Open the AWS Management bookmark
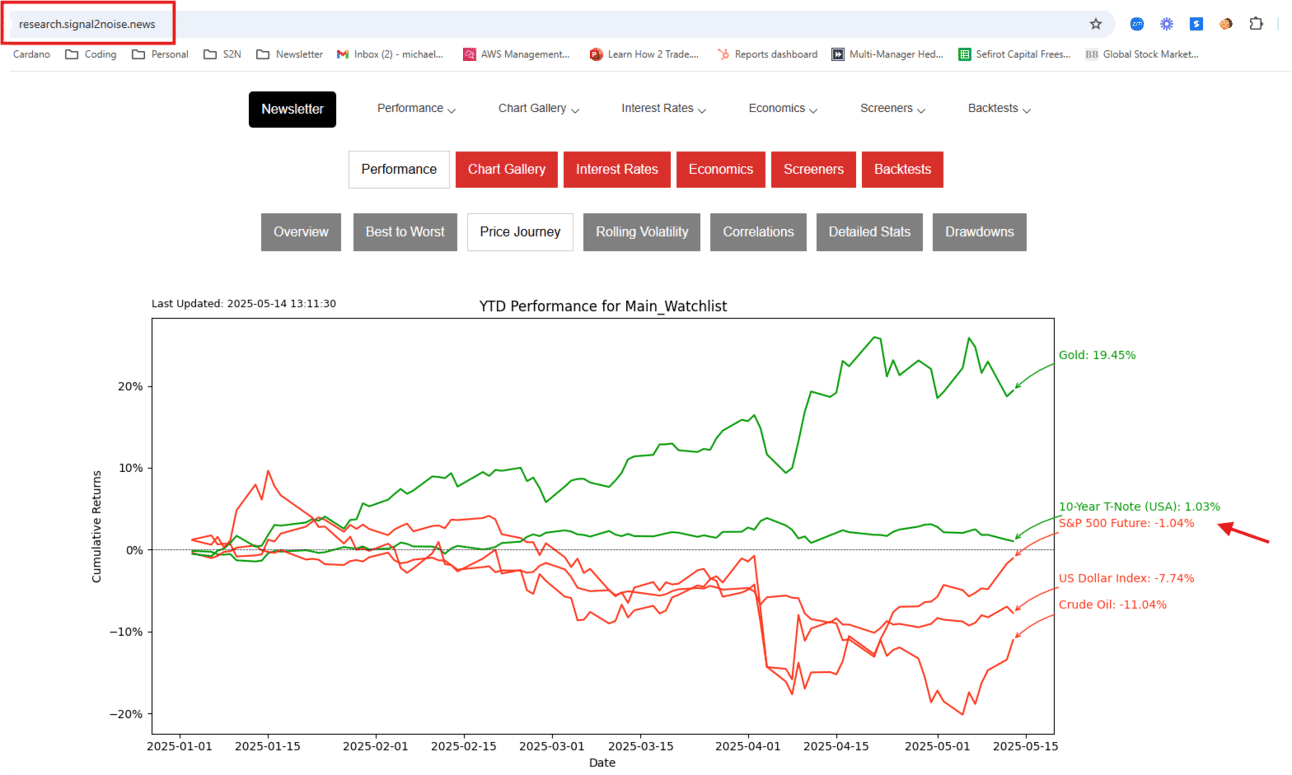The width and height of the screenshot is (1292, 775). 516,54
